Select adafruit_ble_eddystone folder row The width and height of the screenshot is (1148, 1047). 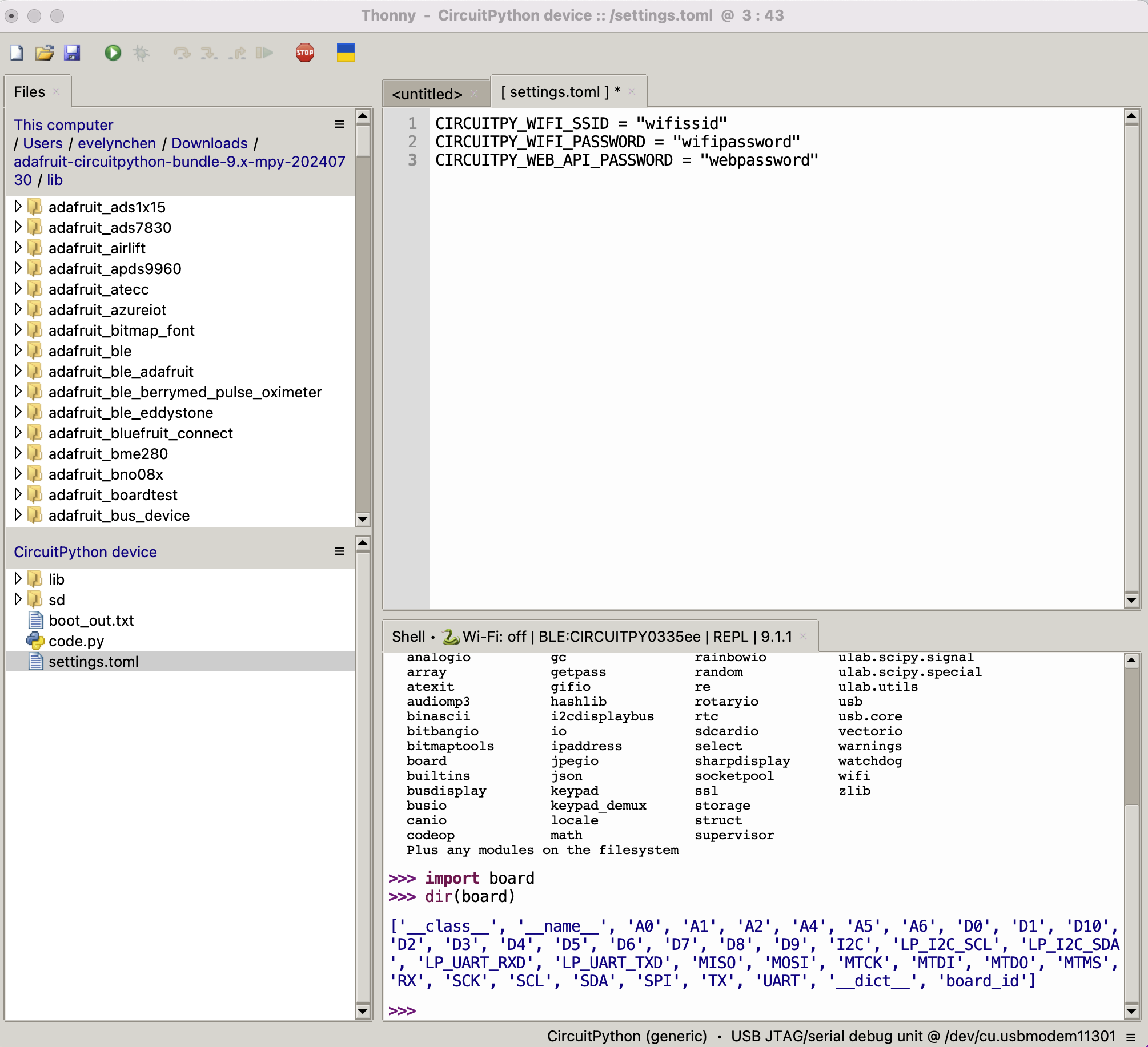180,412
